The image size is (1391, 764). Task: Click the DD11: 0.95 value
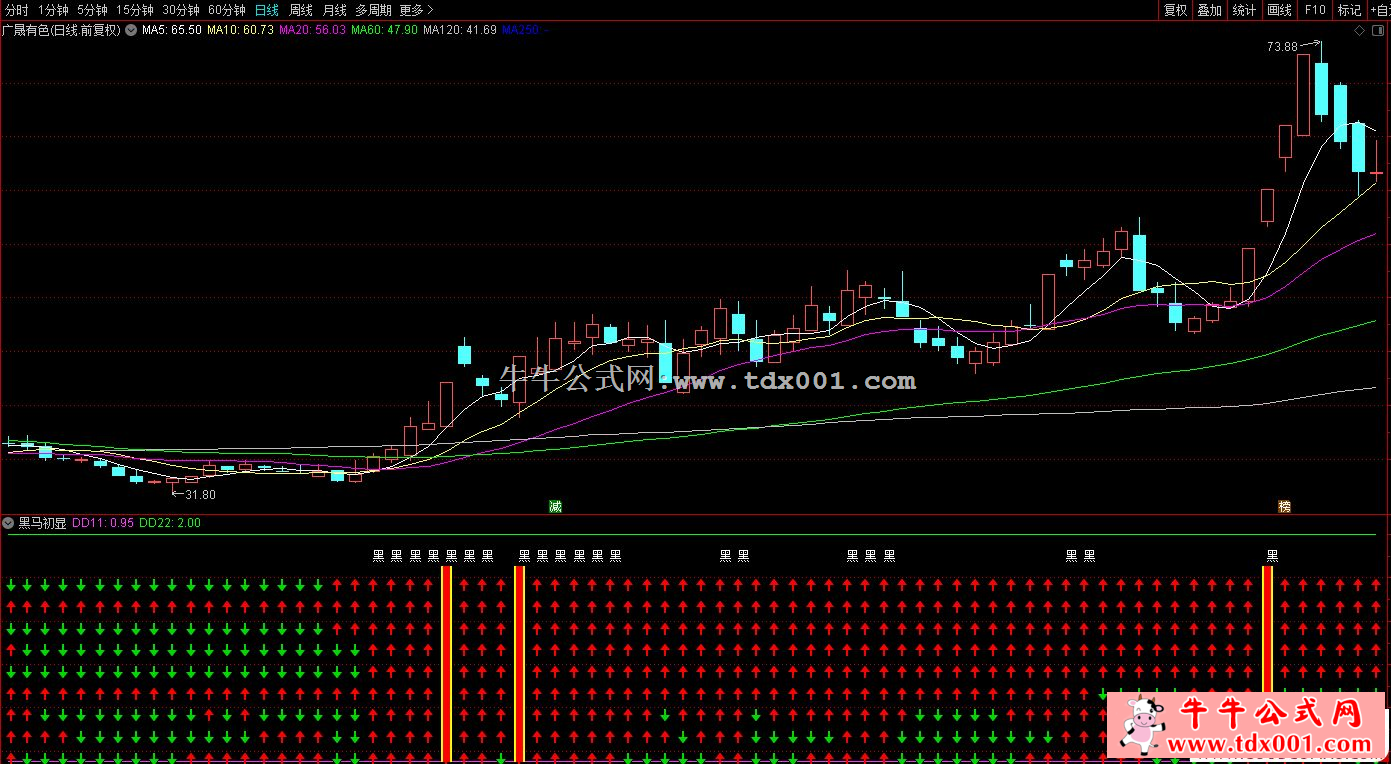click(103, 523)
